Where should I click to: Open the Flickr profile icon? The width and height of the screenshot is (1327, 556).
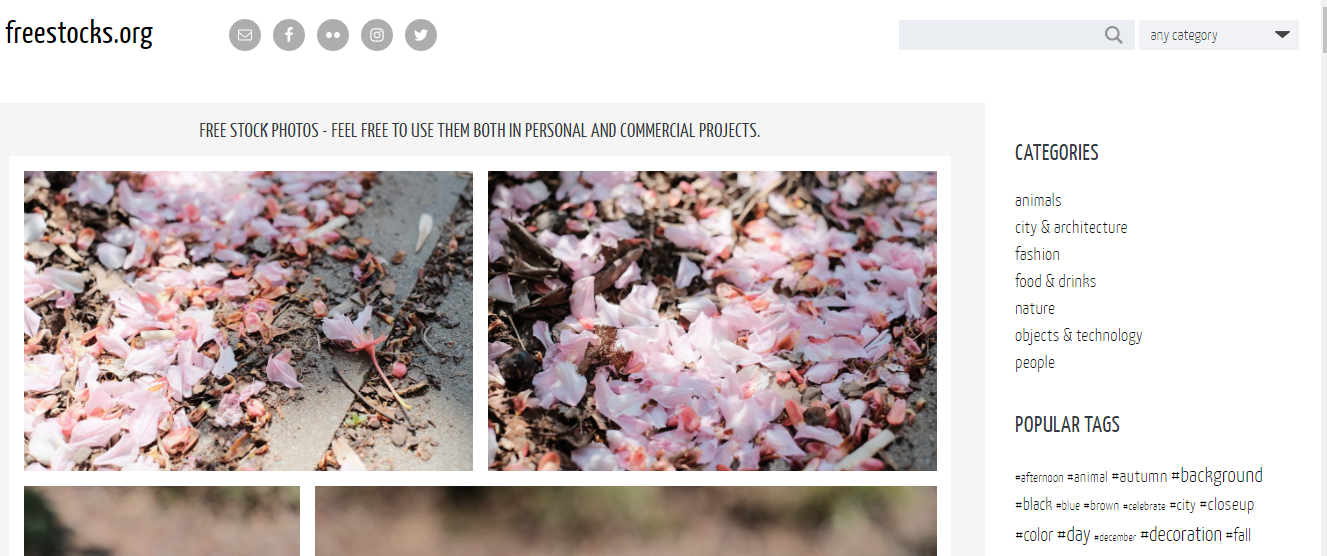333,35
